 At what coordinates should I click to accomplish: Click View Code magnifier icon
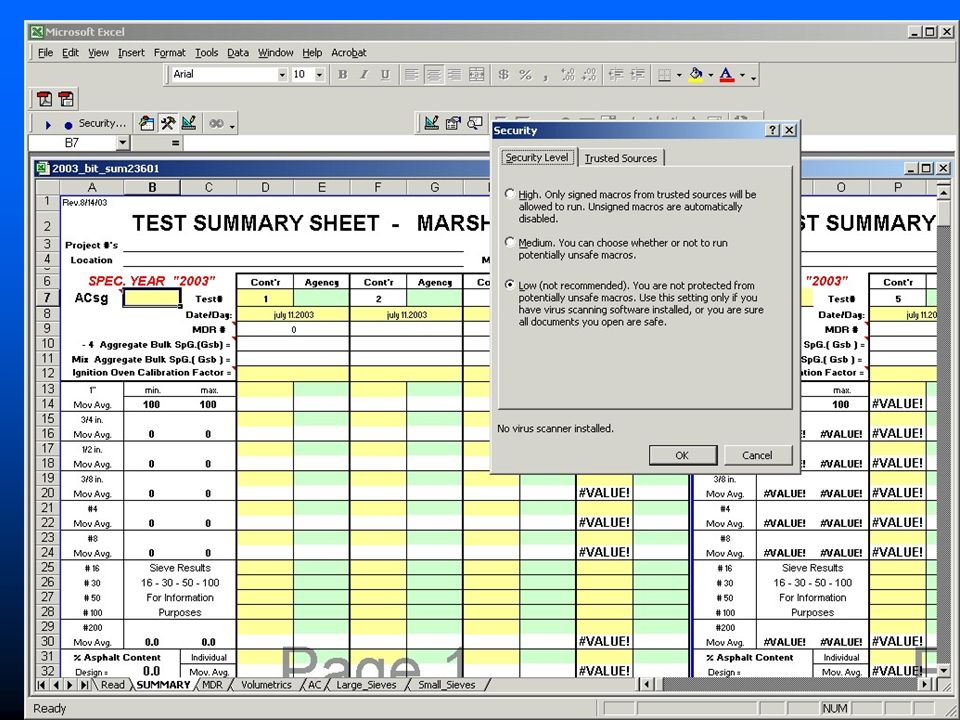point(475,124)
